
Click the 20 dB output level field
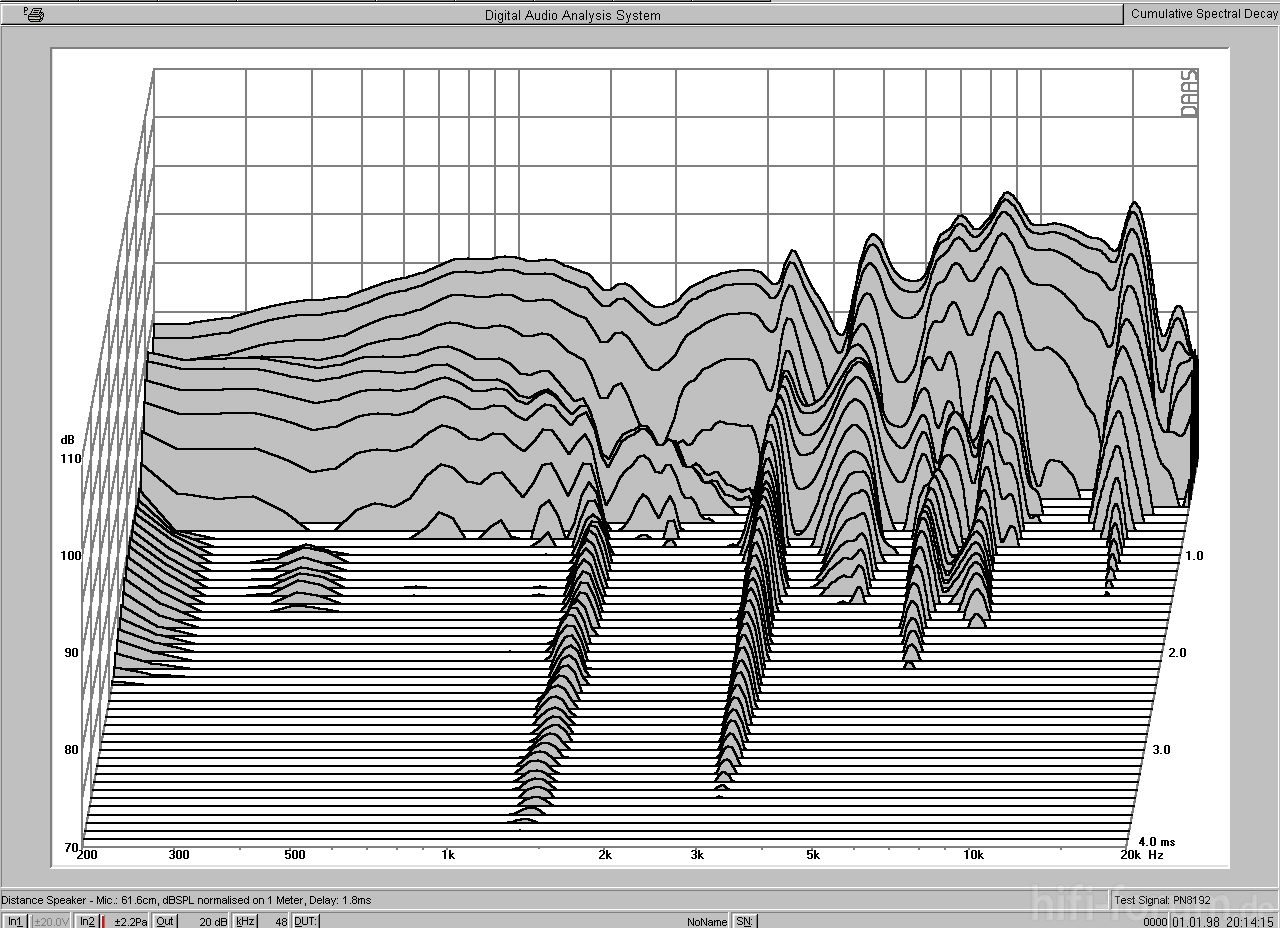(212, 921)
